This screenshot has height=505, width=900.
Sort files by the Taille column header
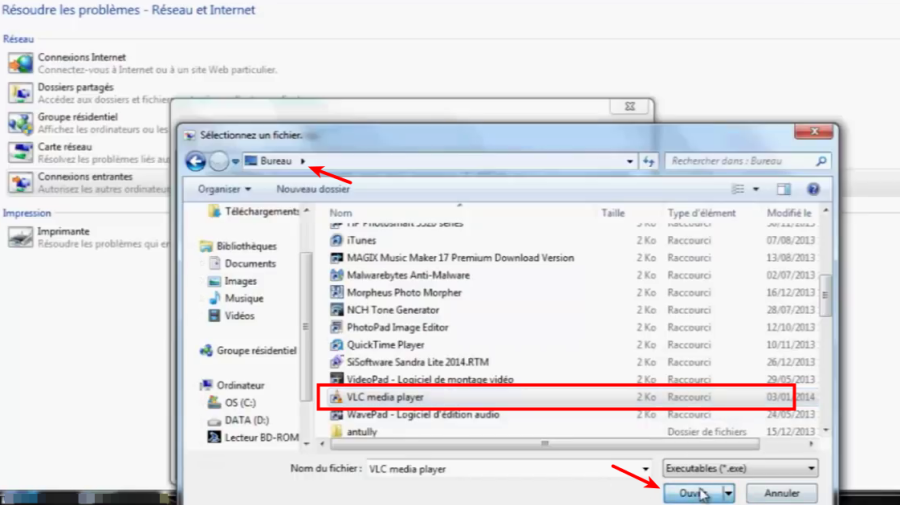613,213
